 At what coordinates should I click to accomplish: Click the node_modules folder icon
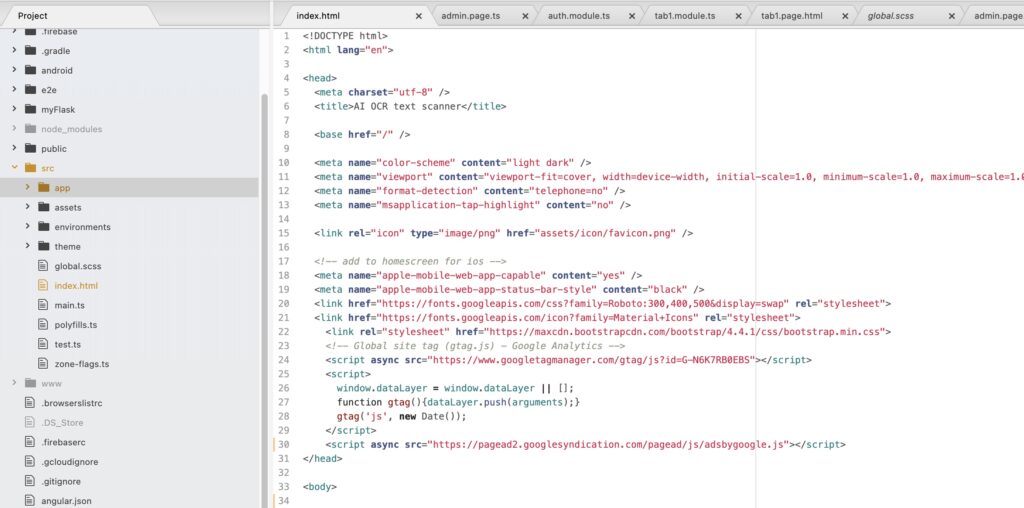tap(30, 129)
